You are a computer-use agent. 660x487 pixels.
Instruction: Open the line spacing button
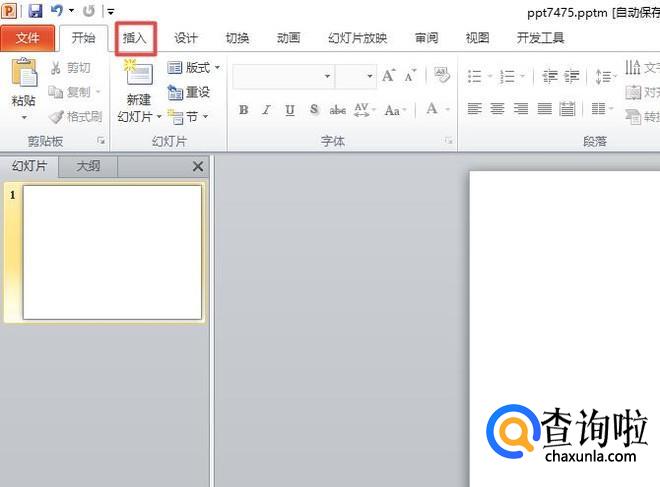[x=606, y=76]
